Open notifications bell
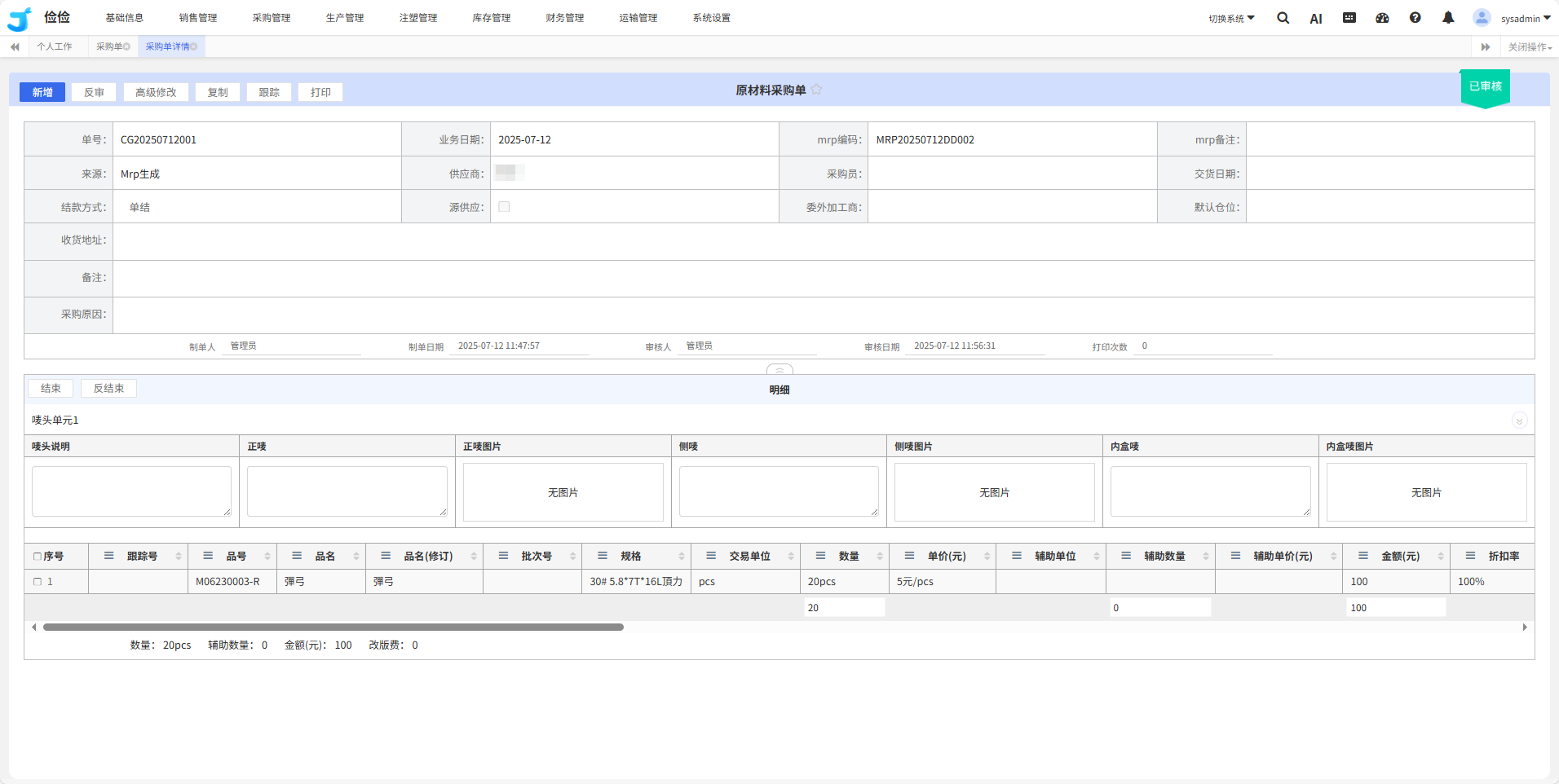 (x=1448, y=18)
